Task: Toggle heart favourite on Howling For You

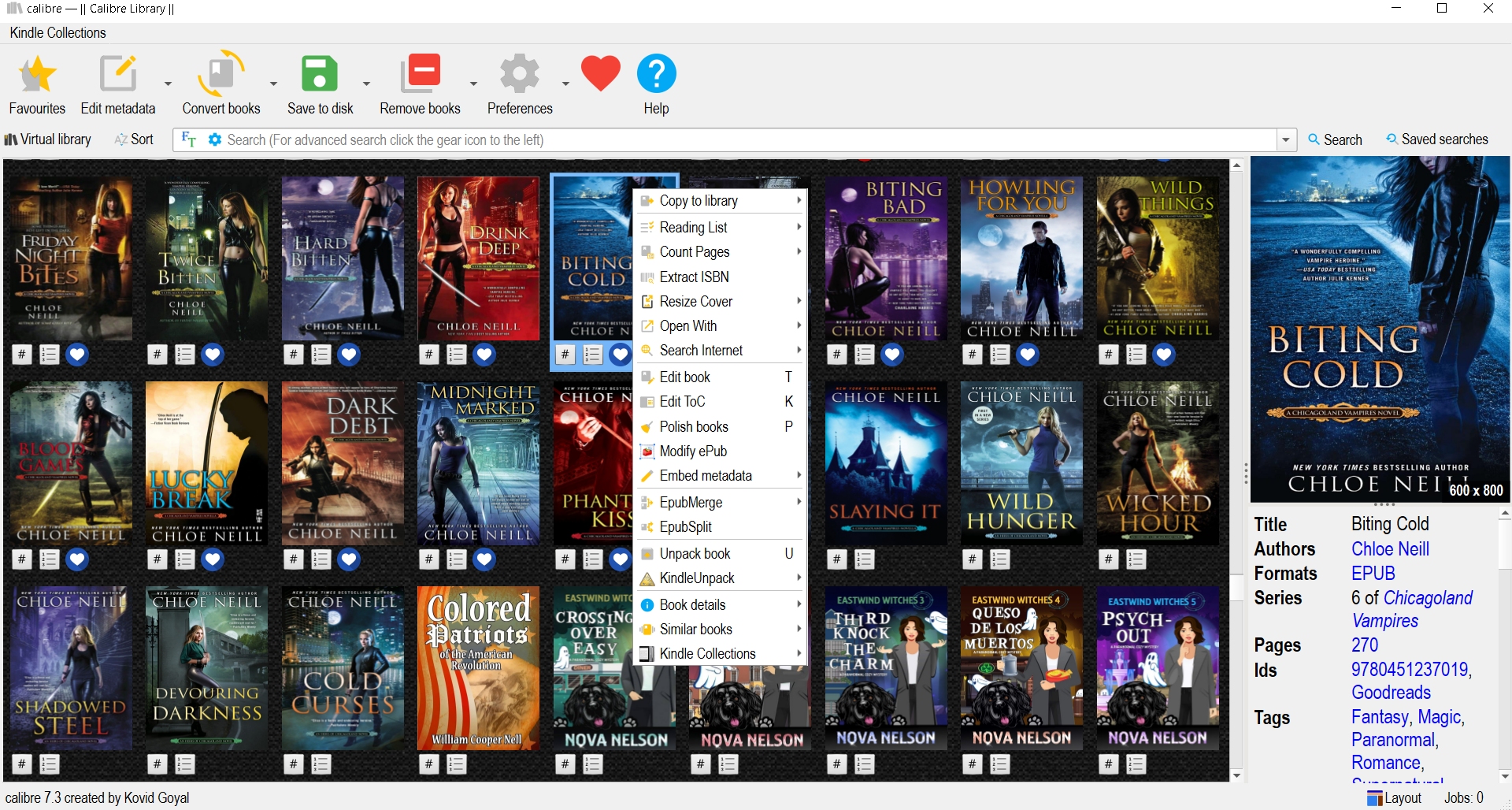Action: pyautogui.click(x=1028, y=355)
